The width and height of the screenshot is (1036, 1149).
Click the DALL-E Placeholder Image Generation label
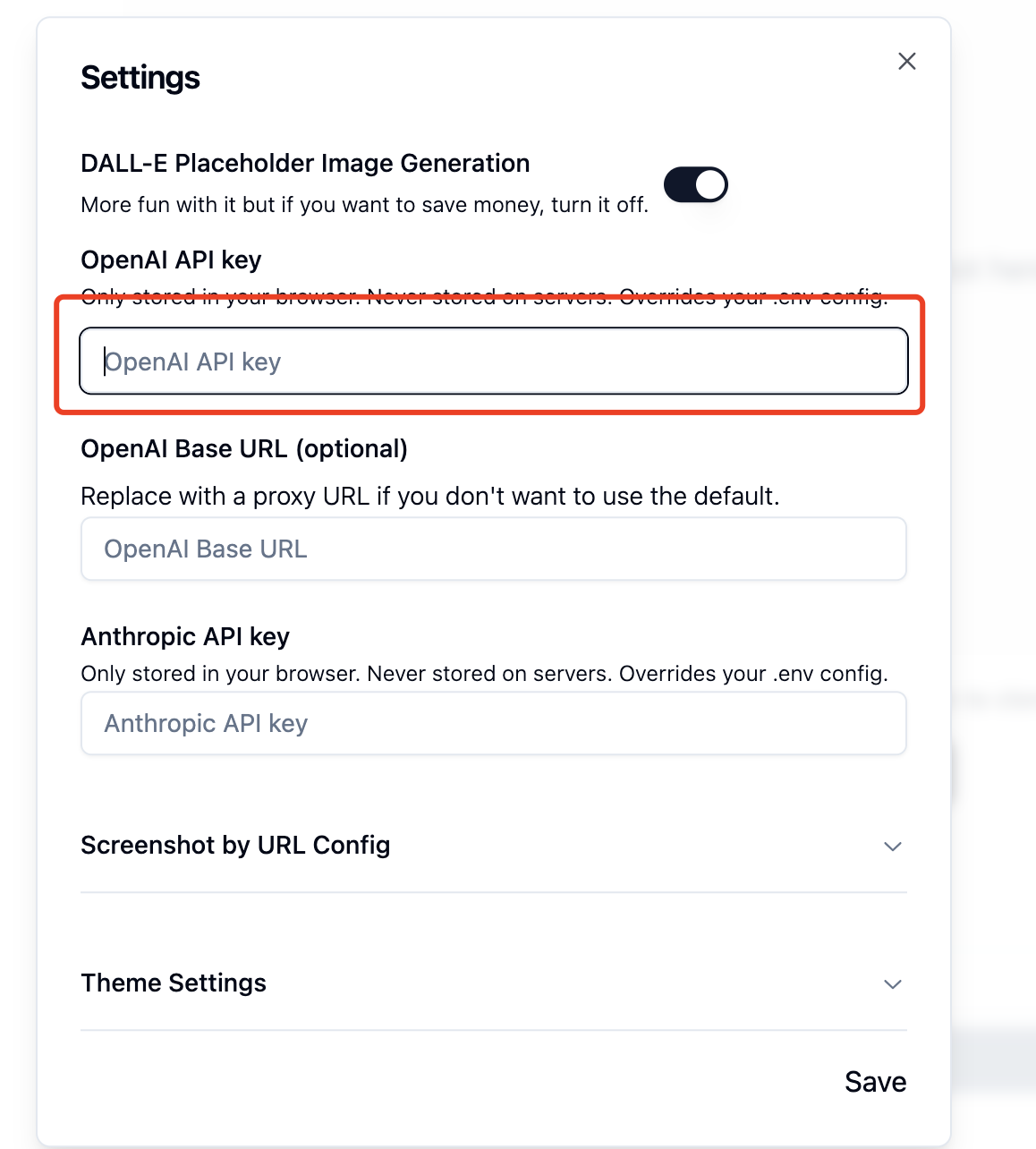[x=305, y=163]
